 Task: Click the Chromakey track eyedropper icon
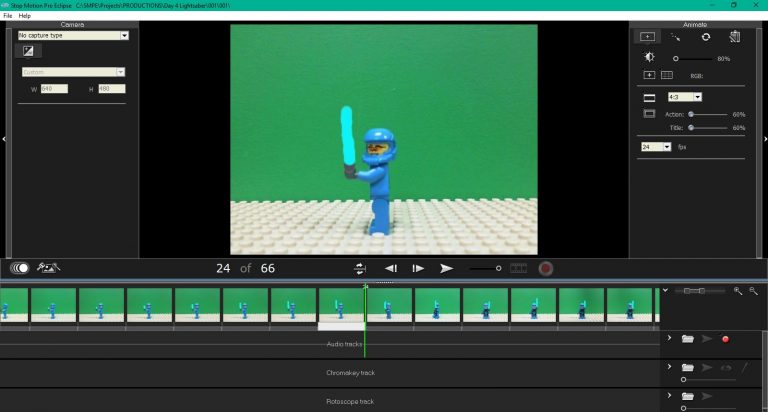744,367
